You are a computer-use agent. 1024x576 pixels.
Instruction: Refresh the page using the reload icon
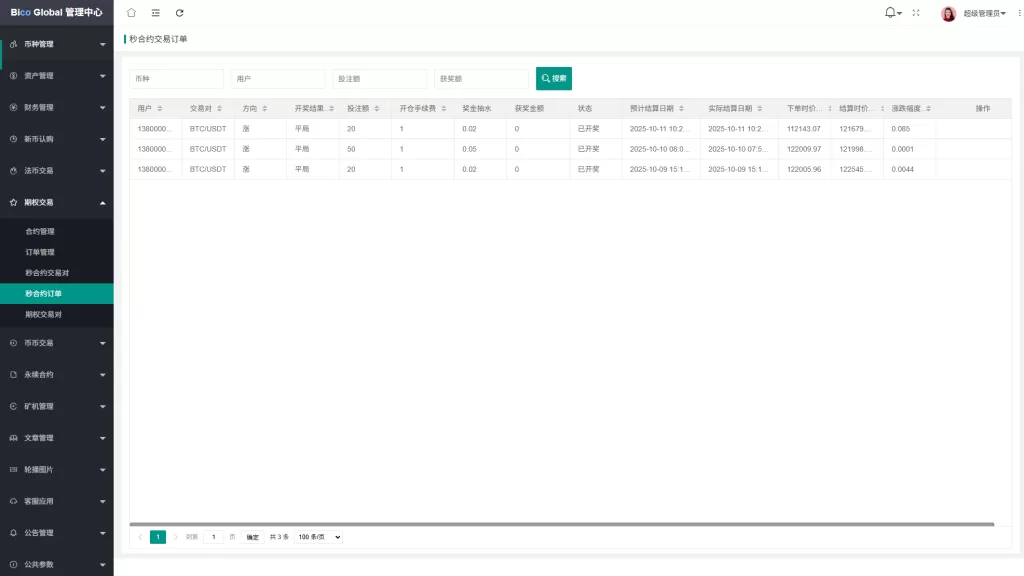point(178,13)
